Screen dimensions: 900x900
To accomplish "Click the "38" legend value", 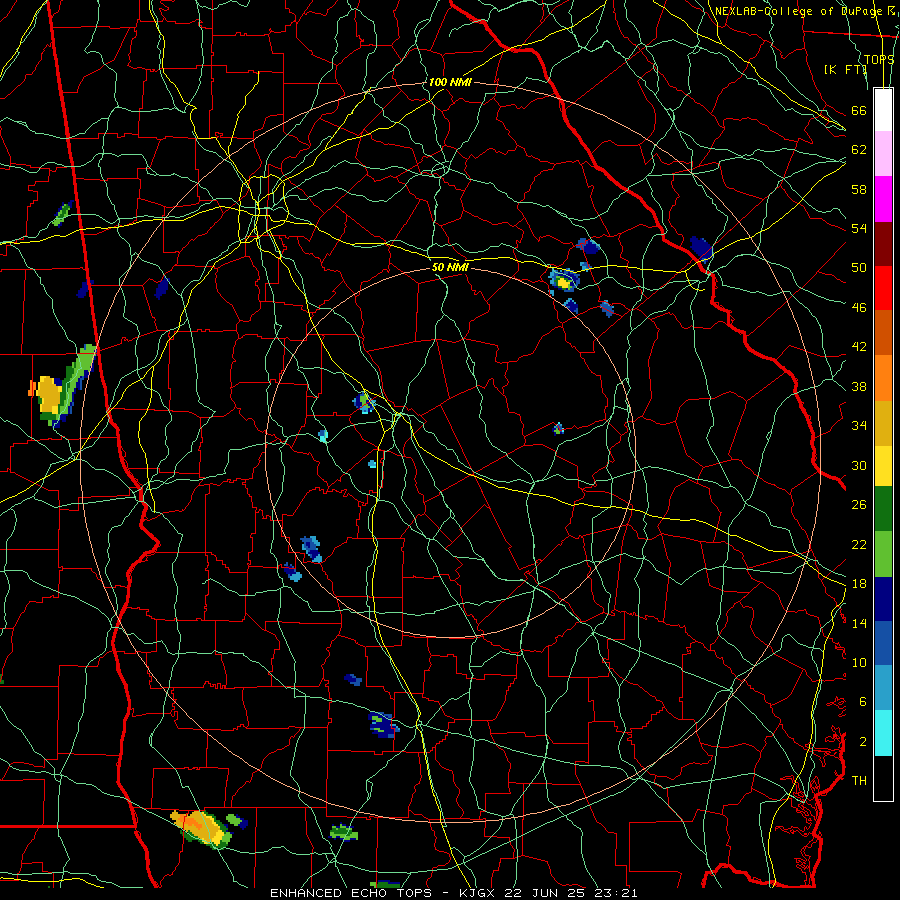I will click(859, 386).
